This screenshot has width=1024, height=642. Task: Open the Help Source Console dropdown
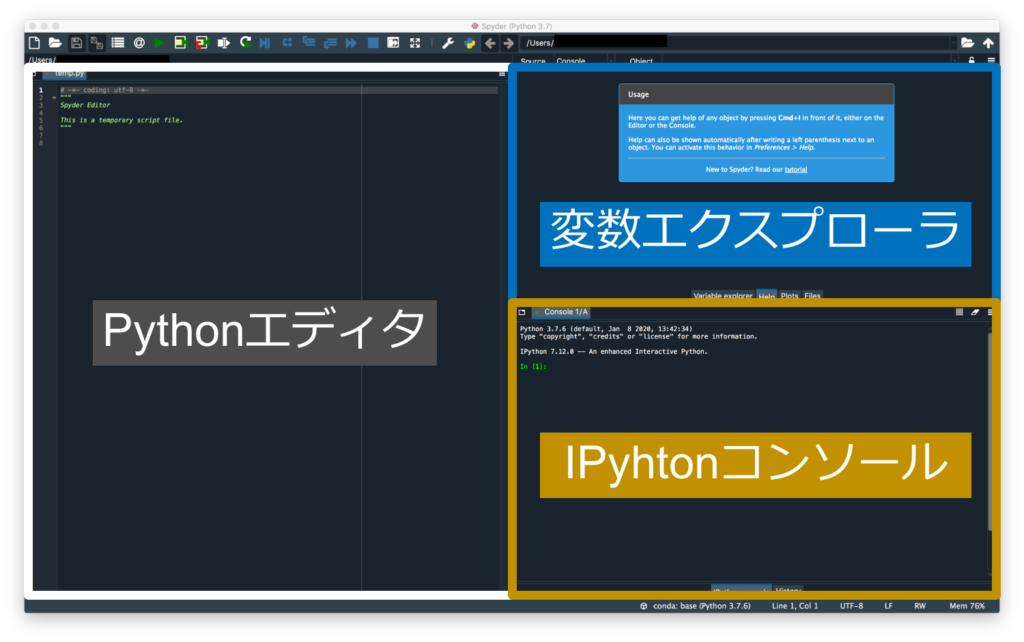(583, 61)
